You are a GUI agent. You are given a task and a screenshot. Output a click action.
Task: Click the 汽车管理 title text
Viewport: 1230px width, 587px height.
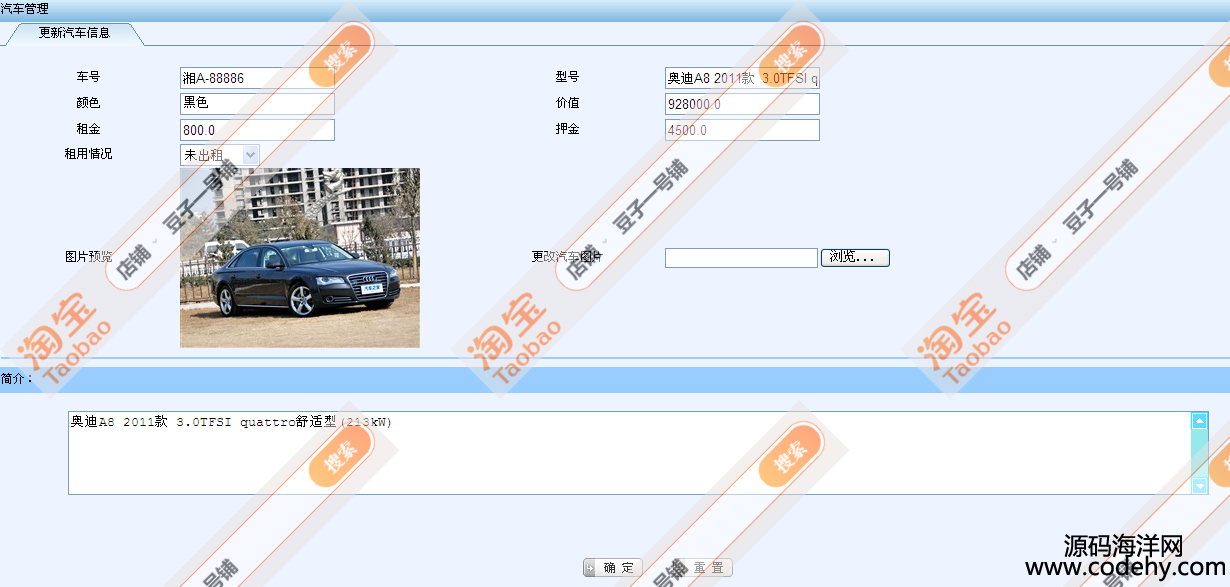coord(25,8)
